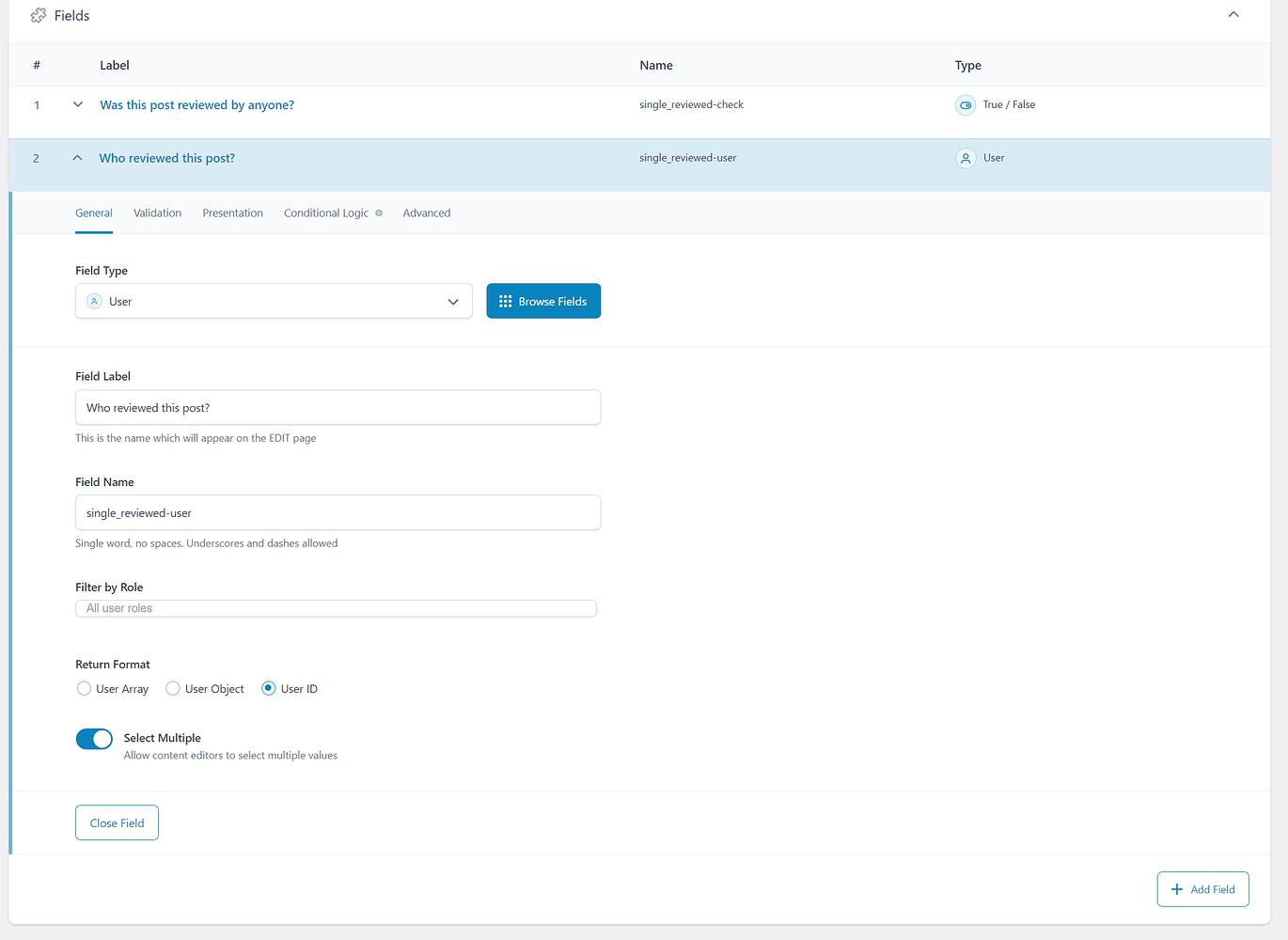Select the User Array return format
Image resolution: width=1288 pixels, height=940 pixels.
(84, 688)
